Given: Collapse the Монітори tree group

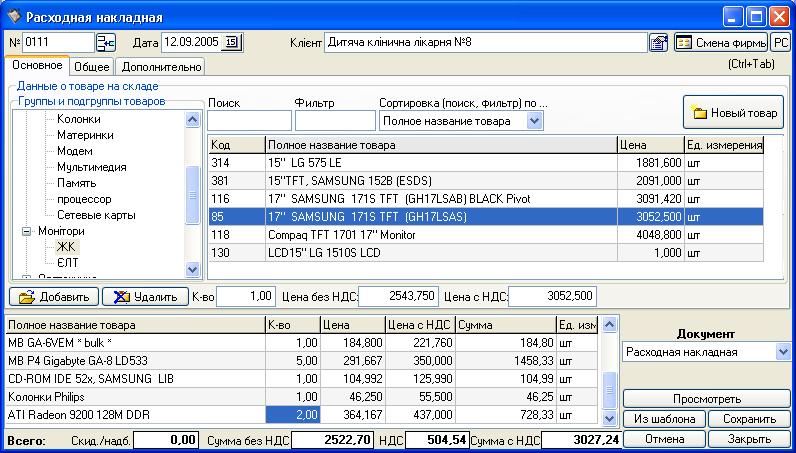Looking at the screenshot, I should tap(26, 231).
